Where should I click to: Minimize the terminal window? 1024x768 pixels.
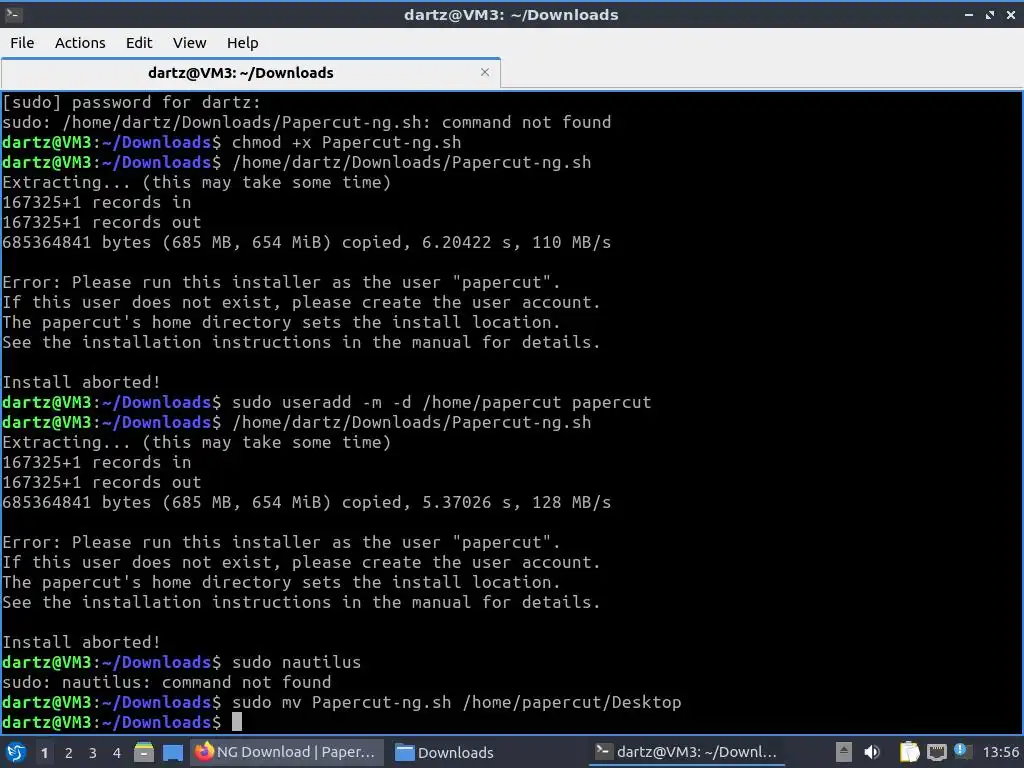tap(969, 14)
